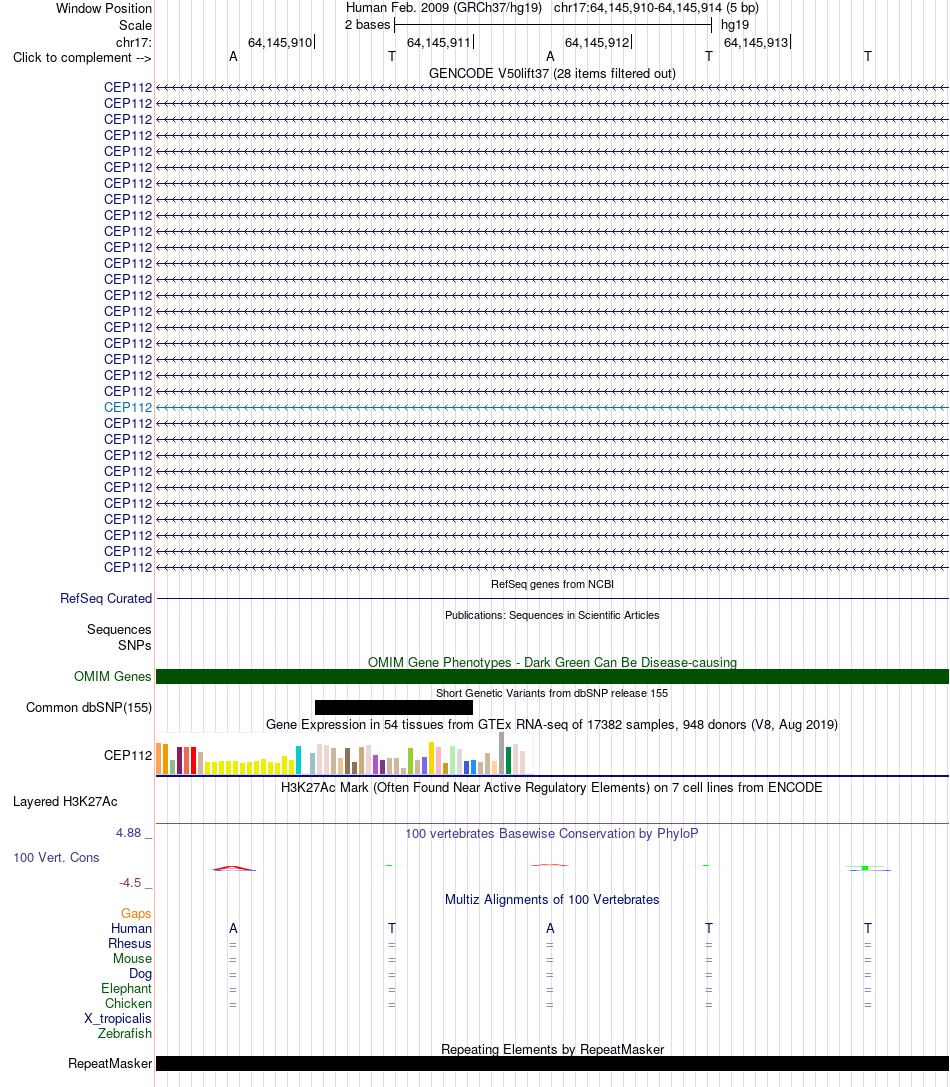Open the OMIM Gene Phenotypes track title
The width and height of the screenshot is (950, 1087).
tap(552, 662)
